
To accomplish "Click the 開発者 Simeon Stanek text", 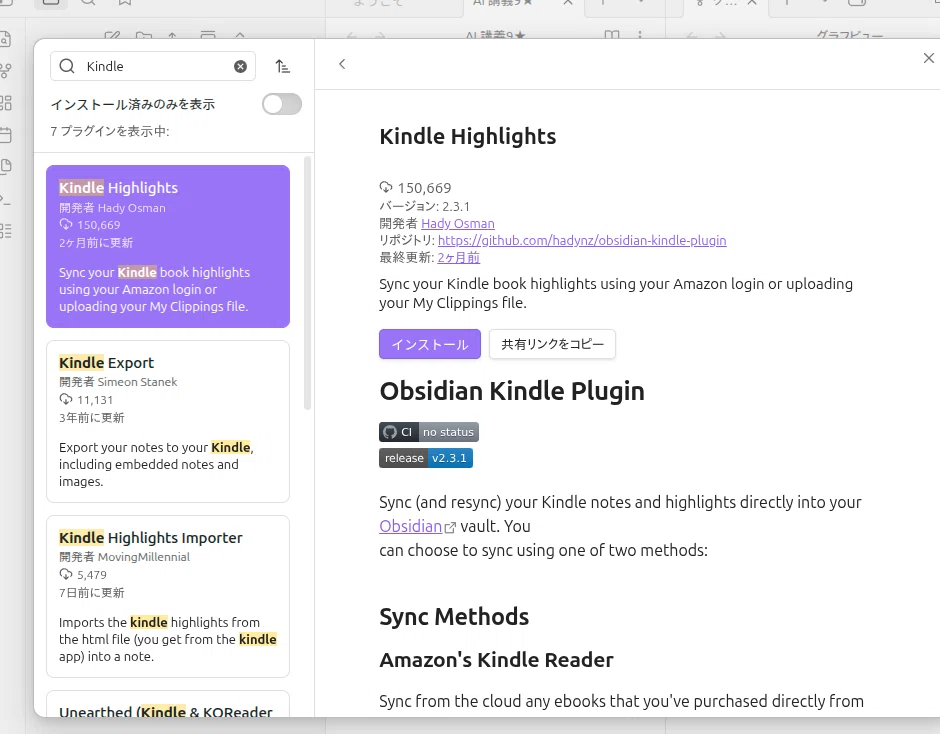I will 118,382.
